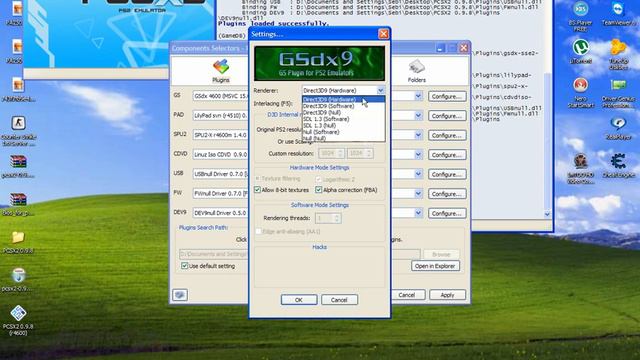Image resolution: width=640 pixels, height=360 pixels.
Task: Open the FW plugin dropdown arrow
Action: coord(418,193)
